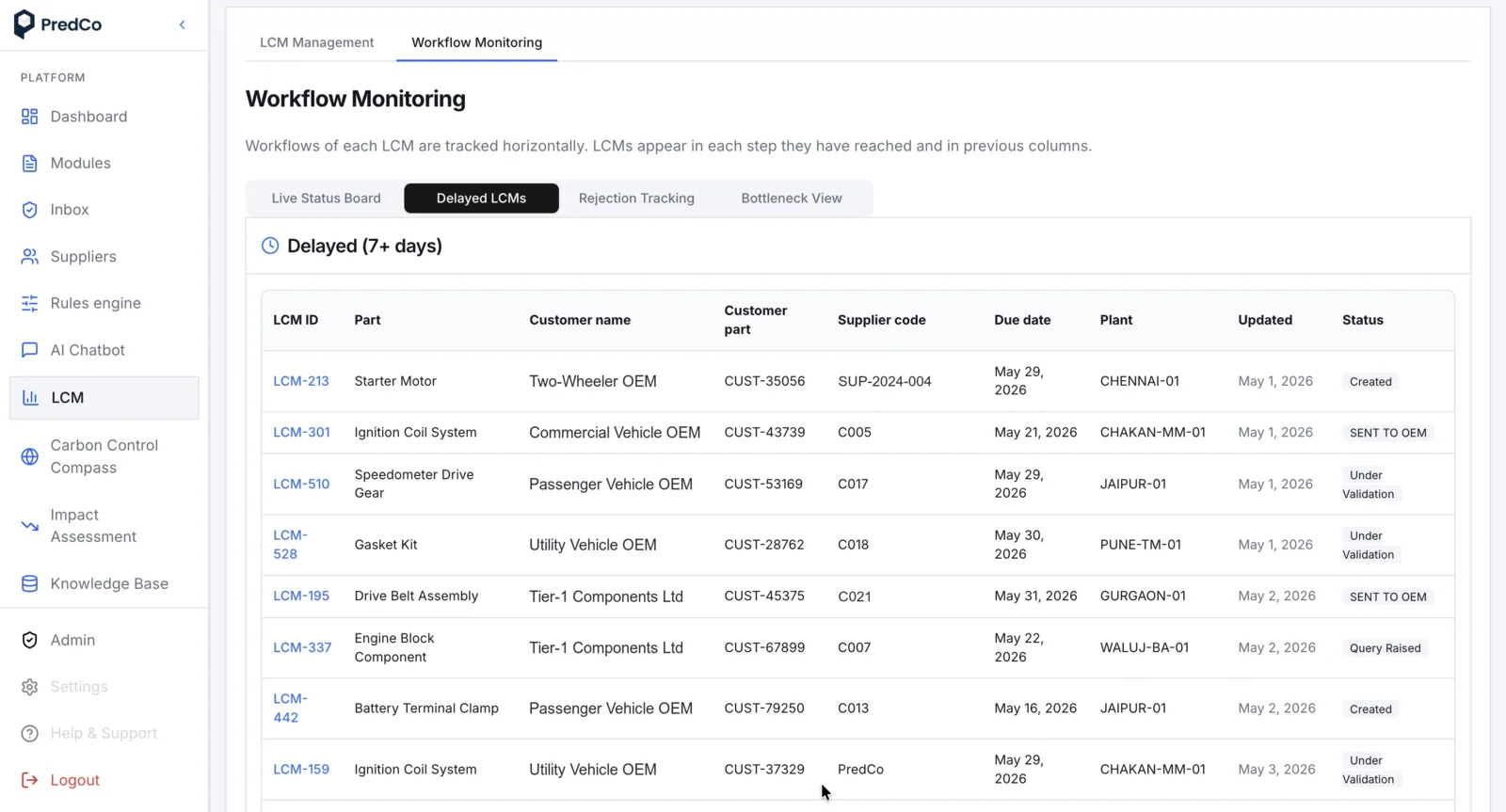The height and width of the screenshot is (812, 1506).
Task: Click due date May 16, 2026
Action: point(1035,708)
